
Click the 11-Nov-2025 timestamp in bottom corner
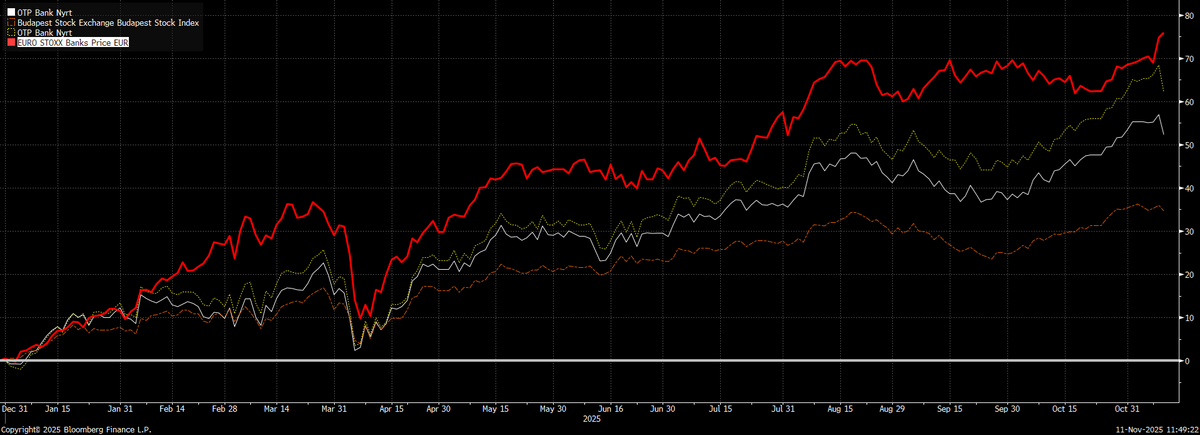[x=1156, y=428]
